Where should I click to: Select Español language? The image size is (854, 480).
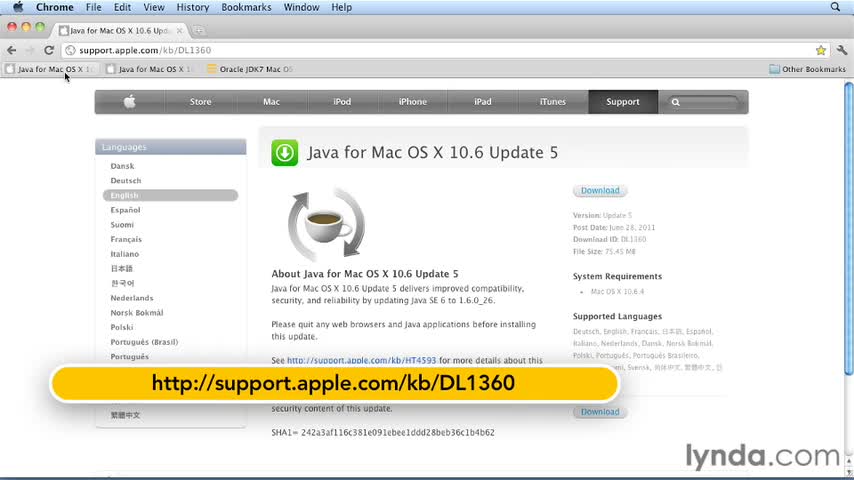click(125, 210)
